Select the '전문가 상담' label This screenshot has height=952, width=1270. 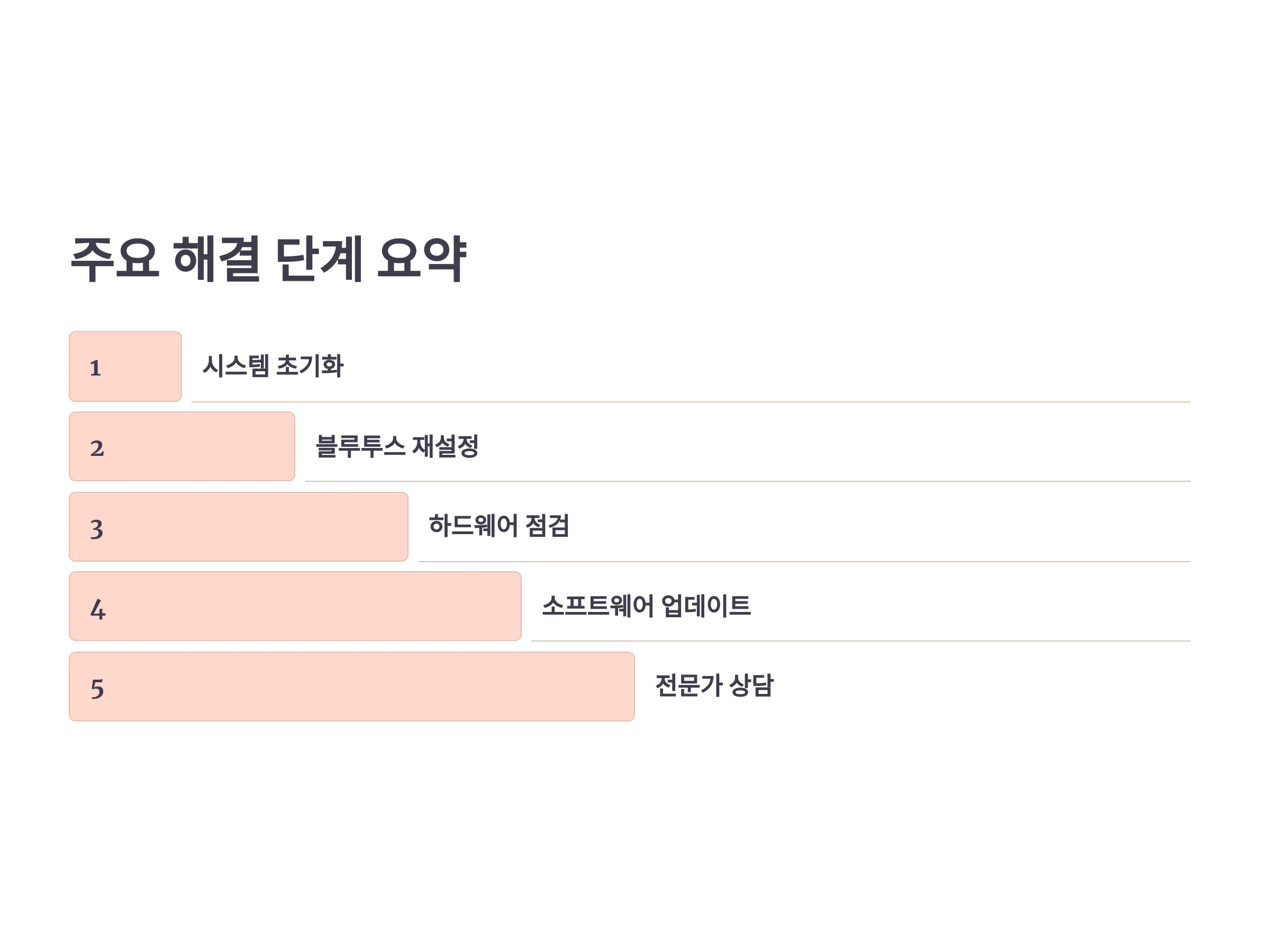click(714, 685)
